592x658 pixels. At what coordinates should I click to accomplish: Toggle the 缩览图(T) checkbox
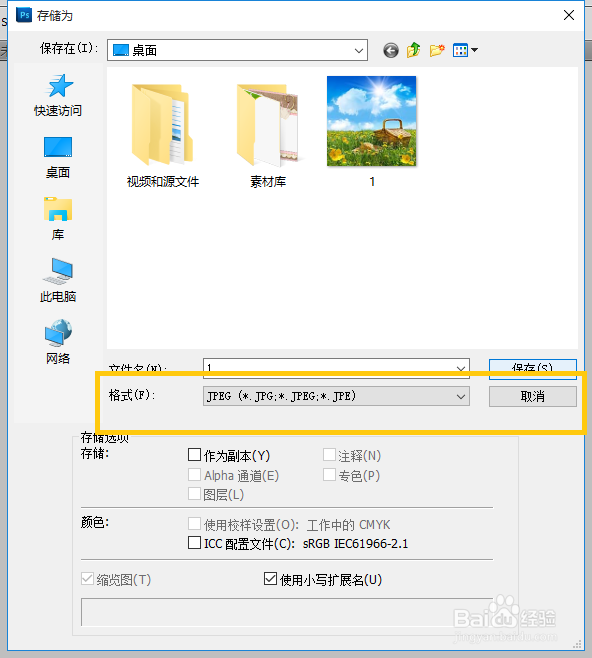(87, 579)
